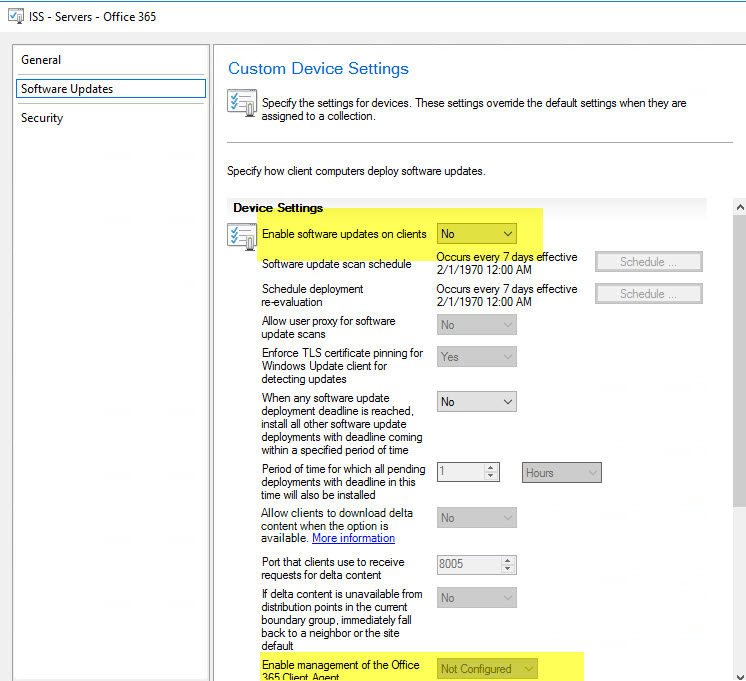
Task: Increase the pending deployments period value
Action: point(491,468)
